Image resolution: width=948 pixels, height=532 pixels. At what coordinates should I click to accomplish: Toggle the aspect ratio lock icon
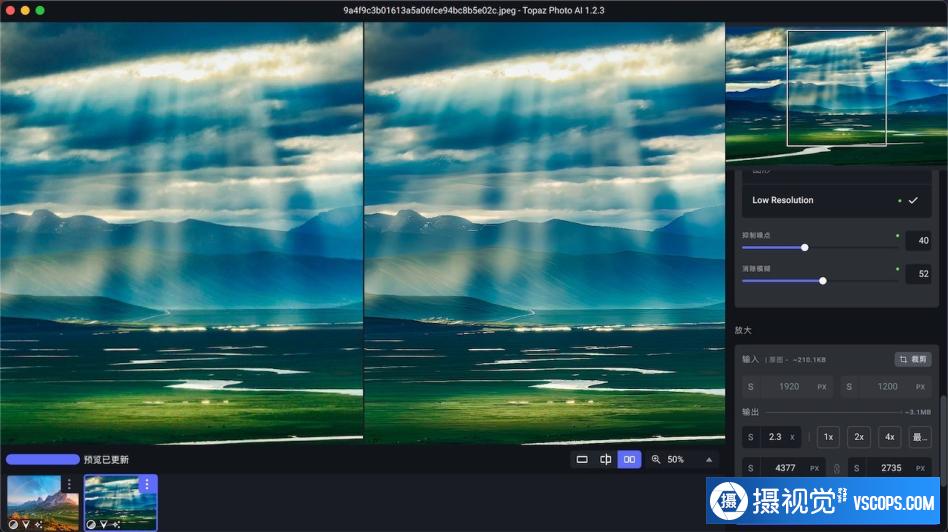pos(837,469)
